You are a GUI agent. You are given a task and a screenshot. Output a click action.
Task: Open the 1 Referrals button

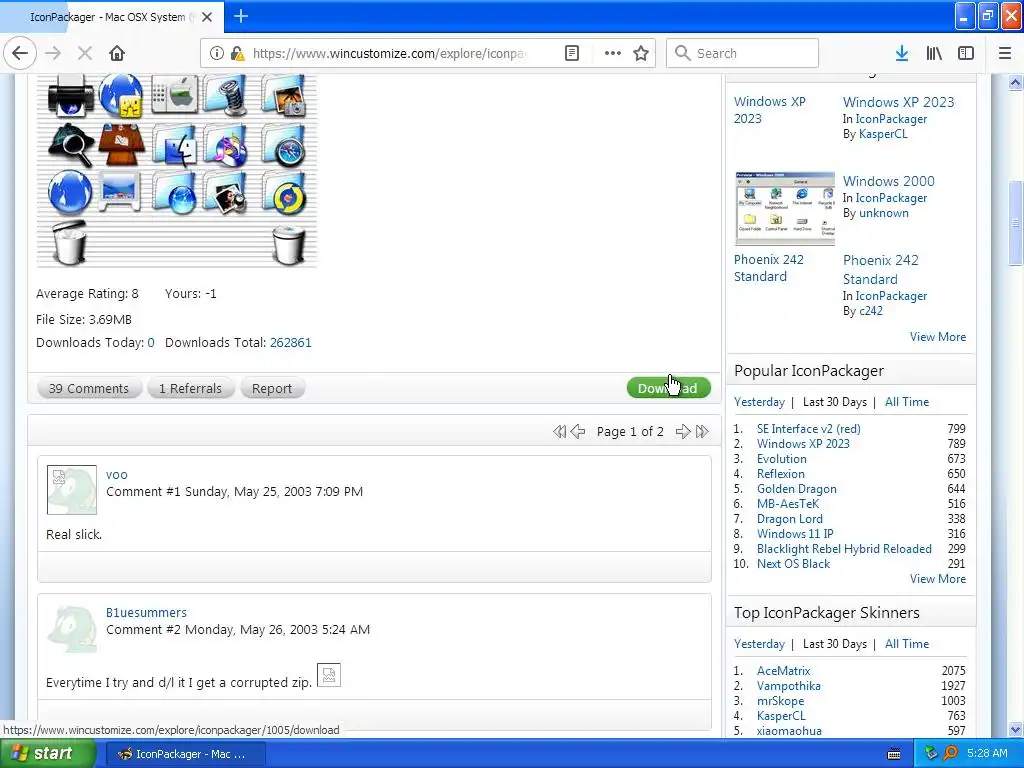click(191, 388)
